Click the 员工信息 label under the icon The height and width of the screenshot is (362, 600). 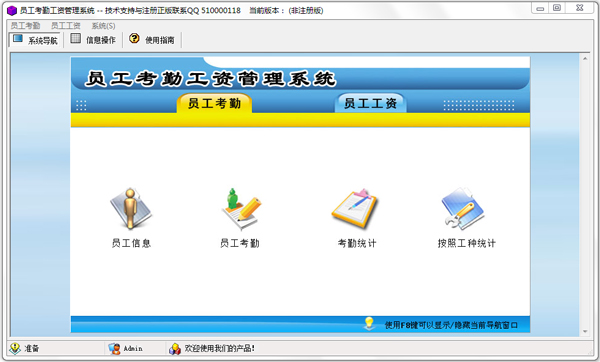[x=131, y=243]
